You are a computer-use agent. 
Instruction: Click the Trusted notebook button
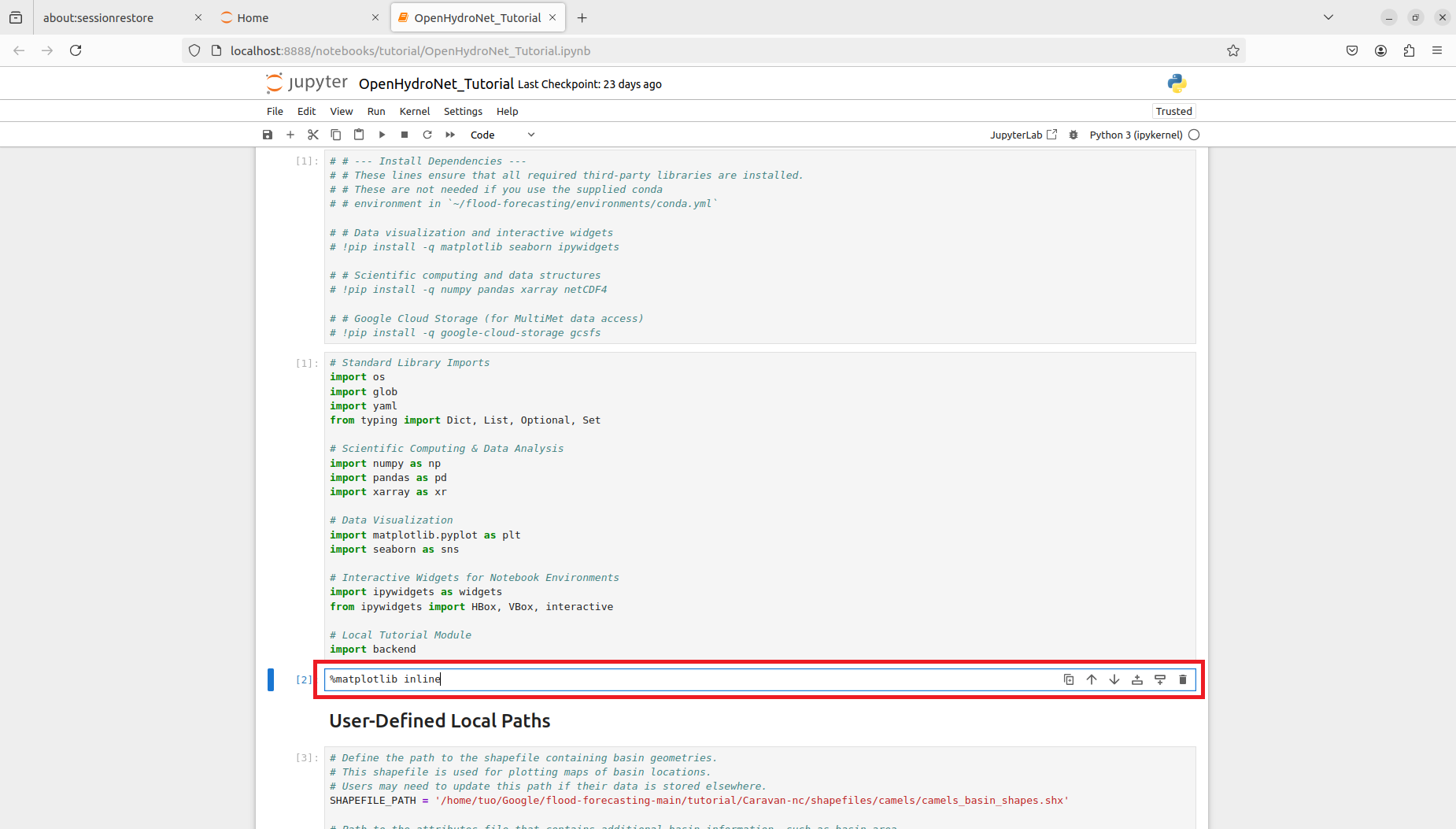pos(1173,111)
